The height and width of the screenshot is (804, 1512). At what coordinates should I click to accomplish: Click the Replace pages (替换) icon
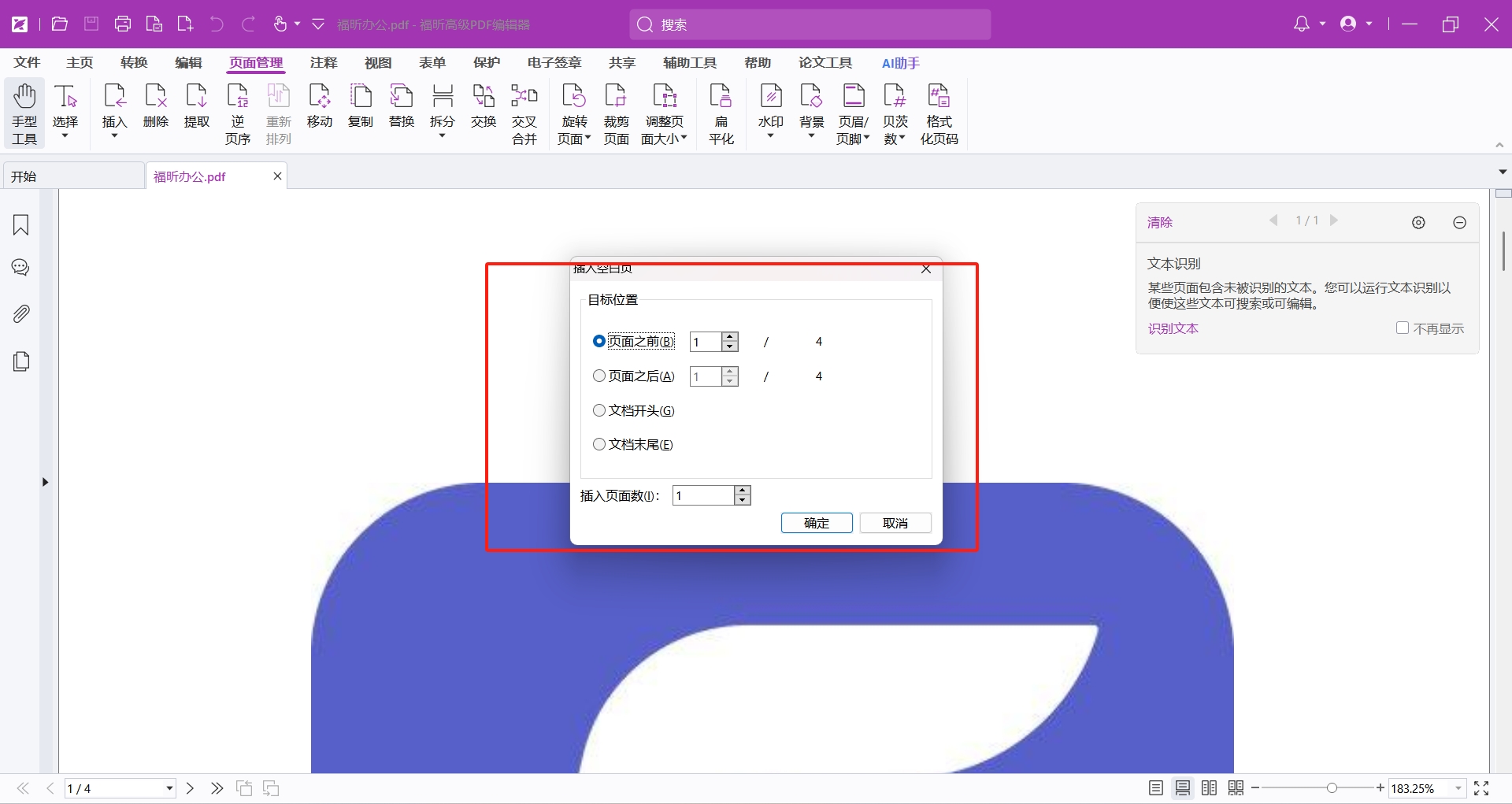point(402,106)
